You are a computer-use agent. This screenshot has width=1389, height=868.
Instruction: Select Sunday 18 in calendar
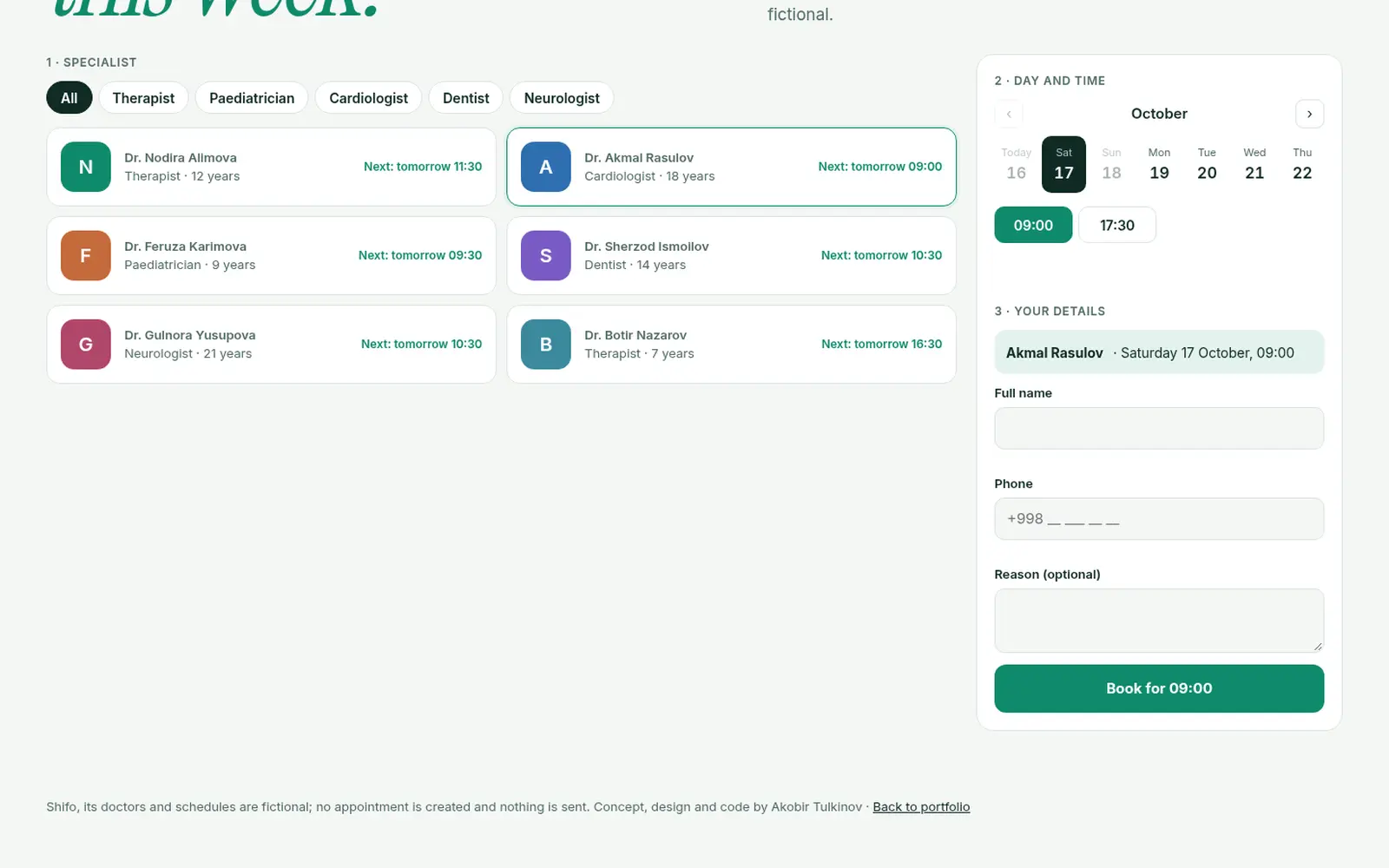click(x=1112, y=164)
